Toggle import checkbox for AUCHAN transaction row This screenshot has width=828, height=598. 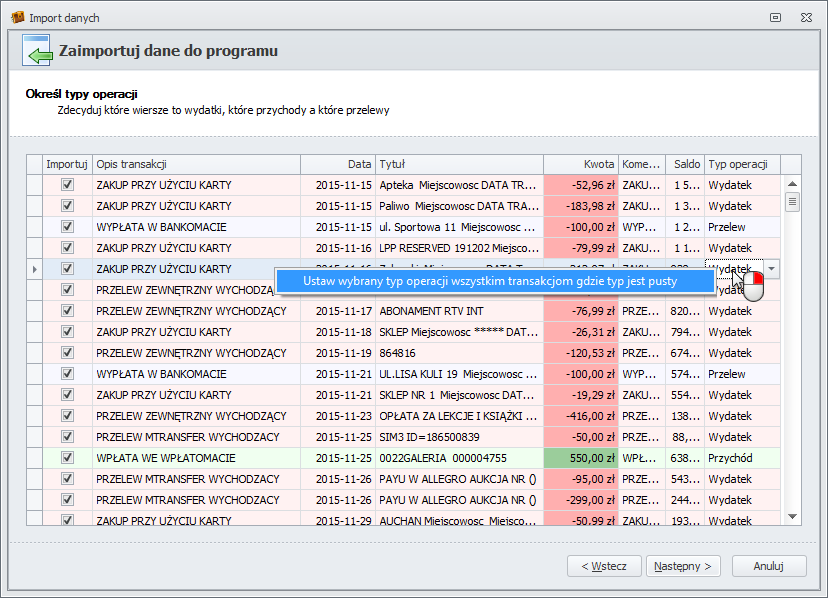pyautogui.click(x=68, y=520)
